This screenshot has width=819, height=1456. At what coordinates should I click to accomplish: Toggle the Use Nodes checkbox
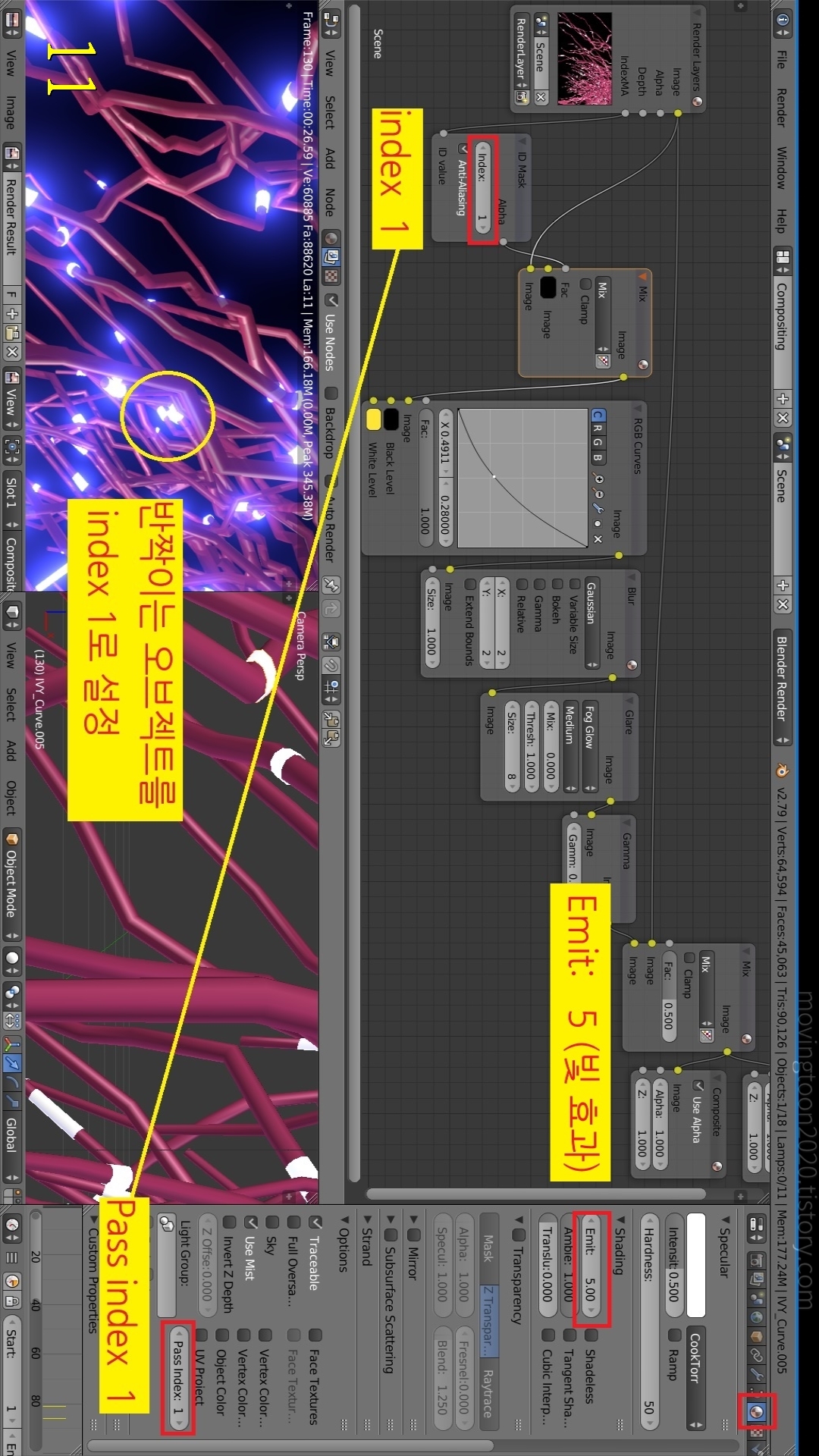331,301
